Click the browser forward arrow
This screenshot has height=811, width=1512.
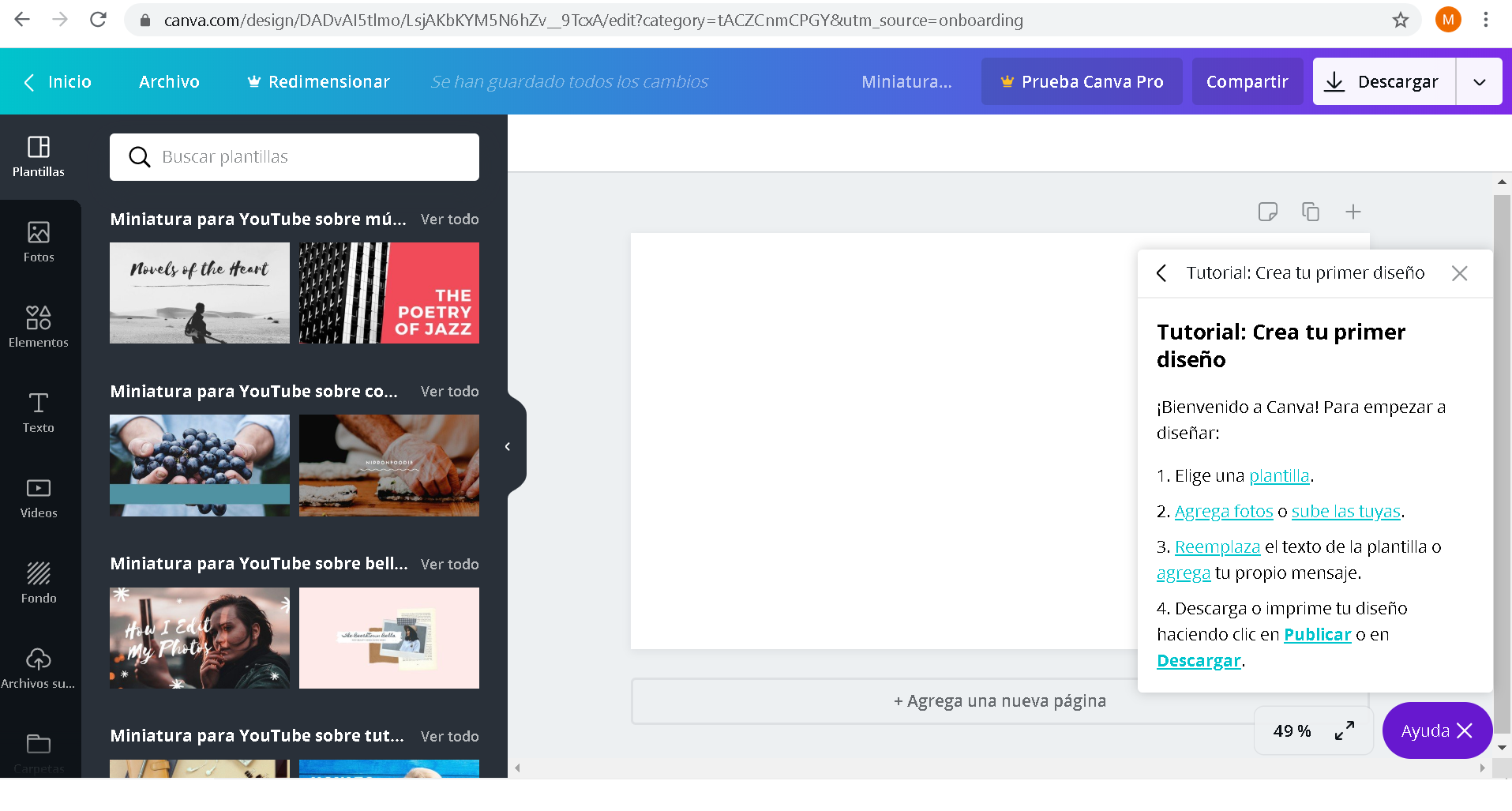[x=60, y=20]
